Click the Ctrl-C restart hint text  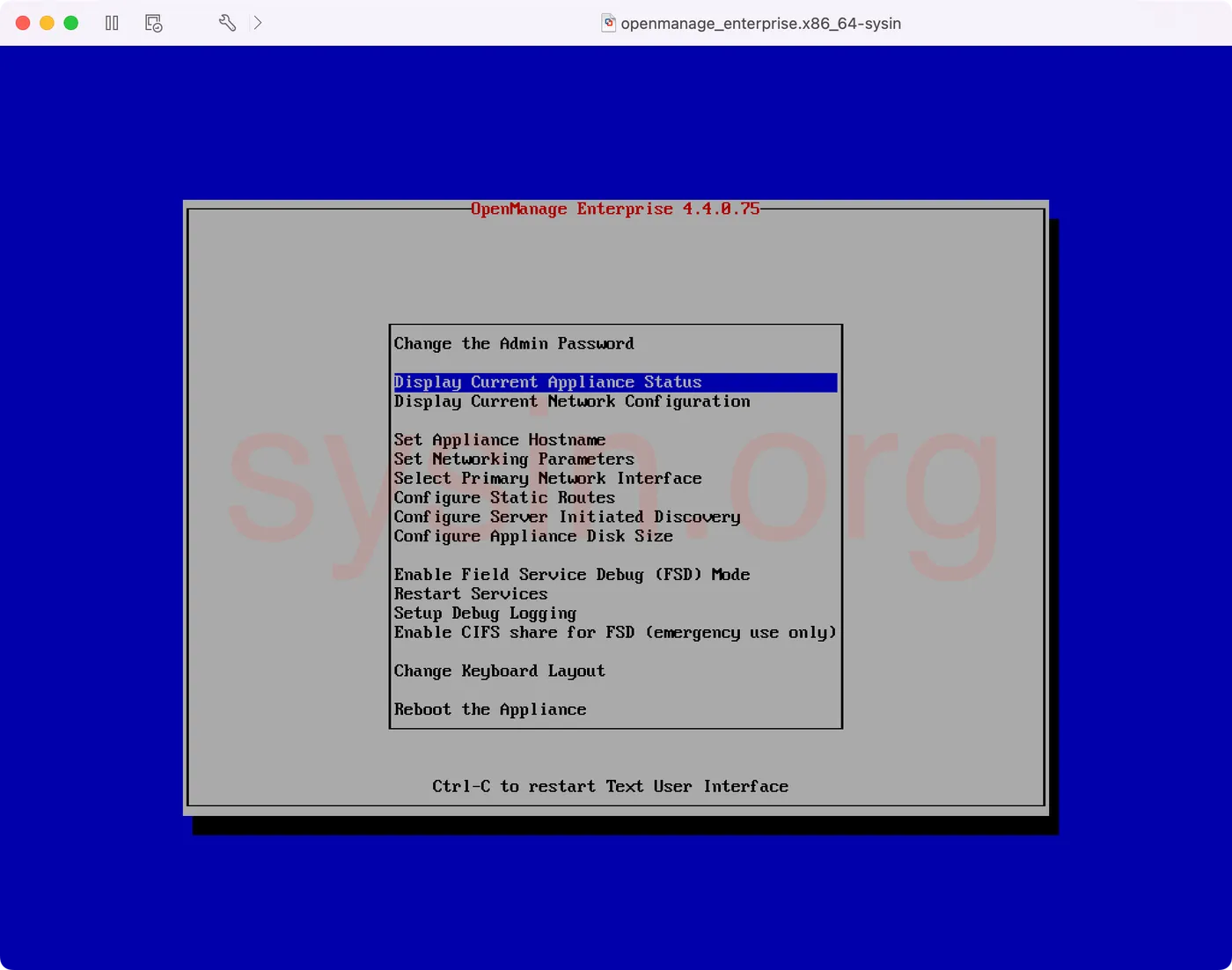610,787
